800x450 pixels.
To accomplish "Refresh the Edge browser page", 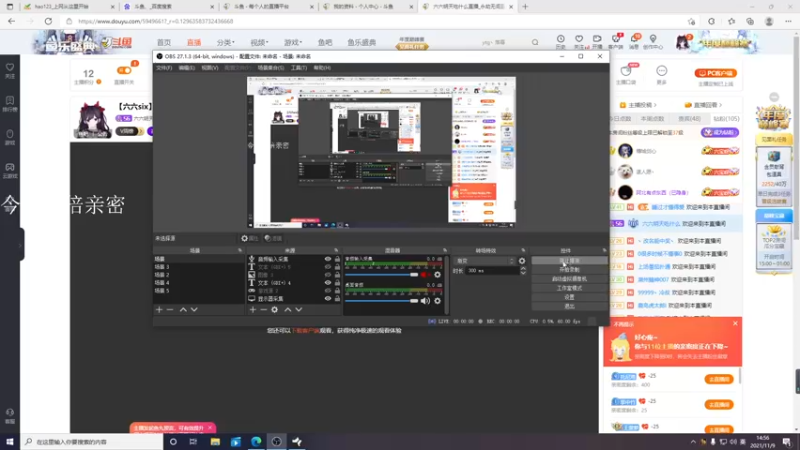I will click(x=48, y=21).
